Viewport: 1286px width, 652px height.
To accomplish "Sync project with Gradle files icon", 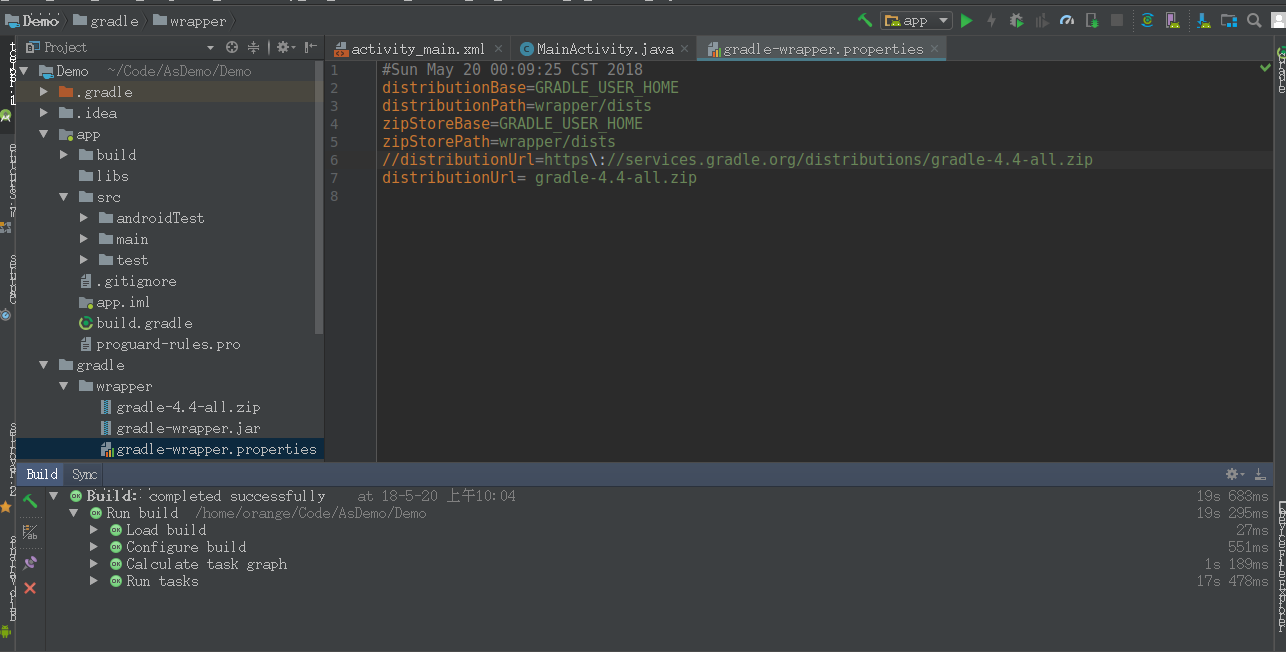I will pos(1147,20).
